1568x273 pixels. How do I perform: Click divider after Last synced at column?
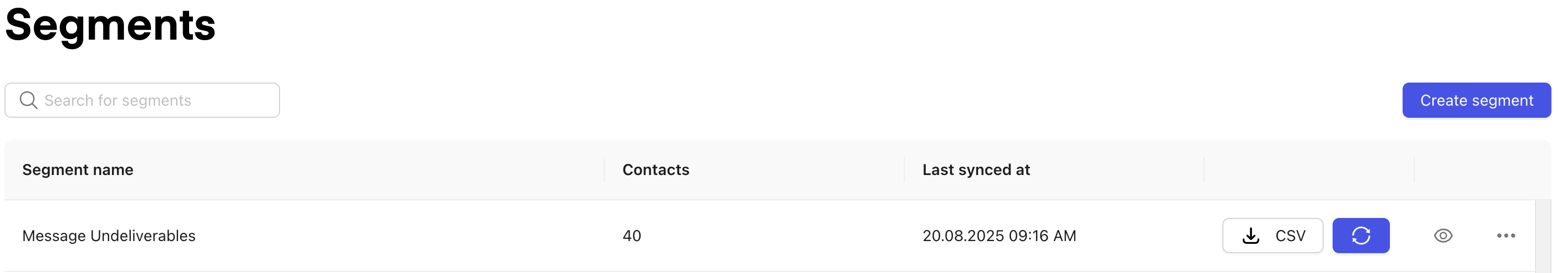(x=1204, y=170)
